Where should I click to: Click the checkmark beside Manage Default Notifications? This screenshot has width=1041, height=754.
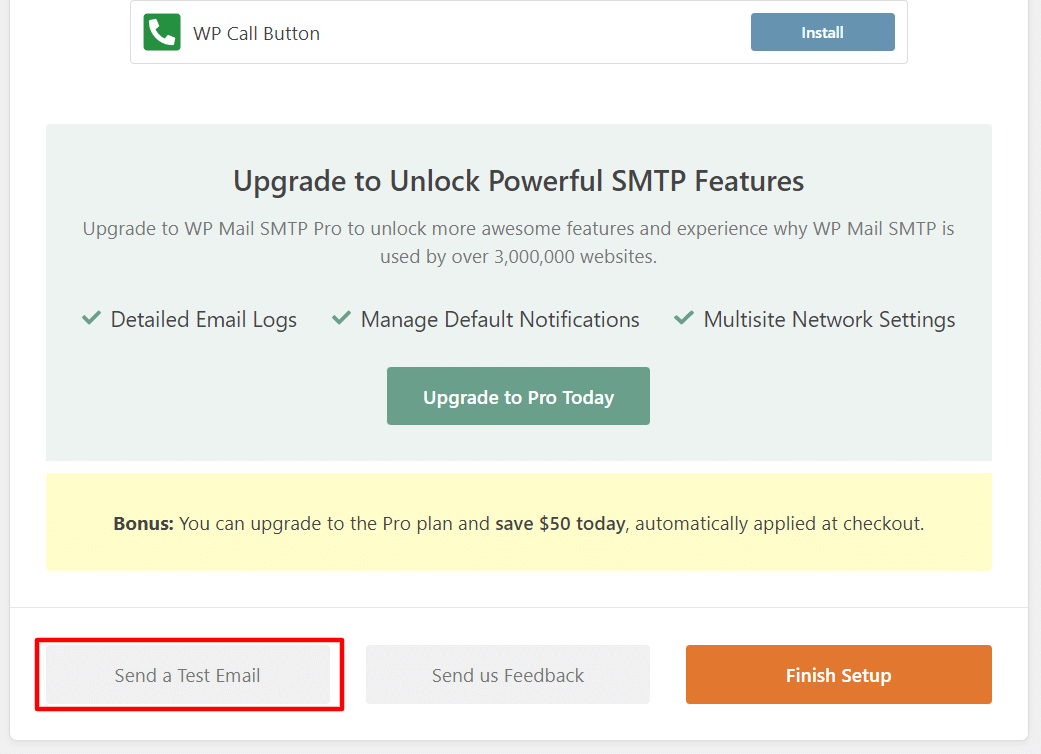(341, 317)
